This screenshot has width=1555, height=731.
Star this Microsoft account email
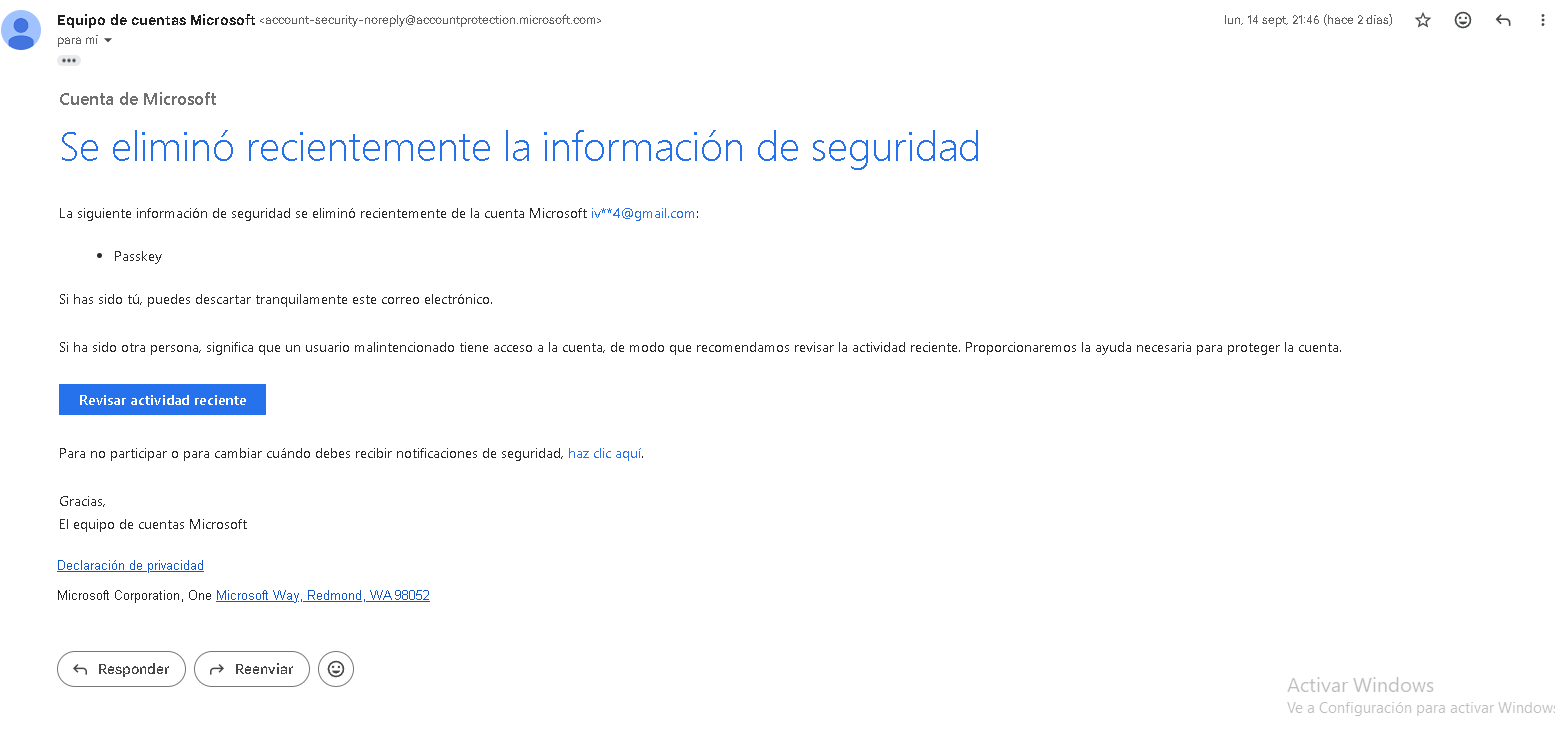tap(1423, 20)
